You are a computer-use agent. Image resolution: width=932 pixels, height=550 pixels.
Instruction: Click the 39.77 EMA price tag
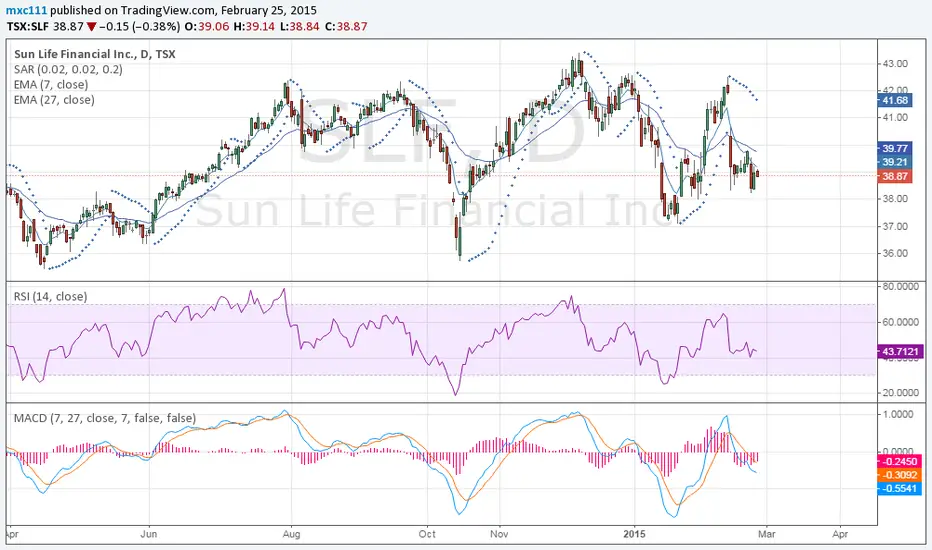pyautogui.click(x=895, y=148)
